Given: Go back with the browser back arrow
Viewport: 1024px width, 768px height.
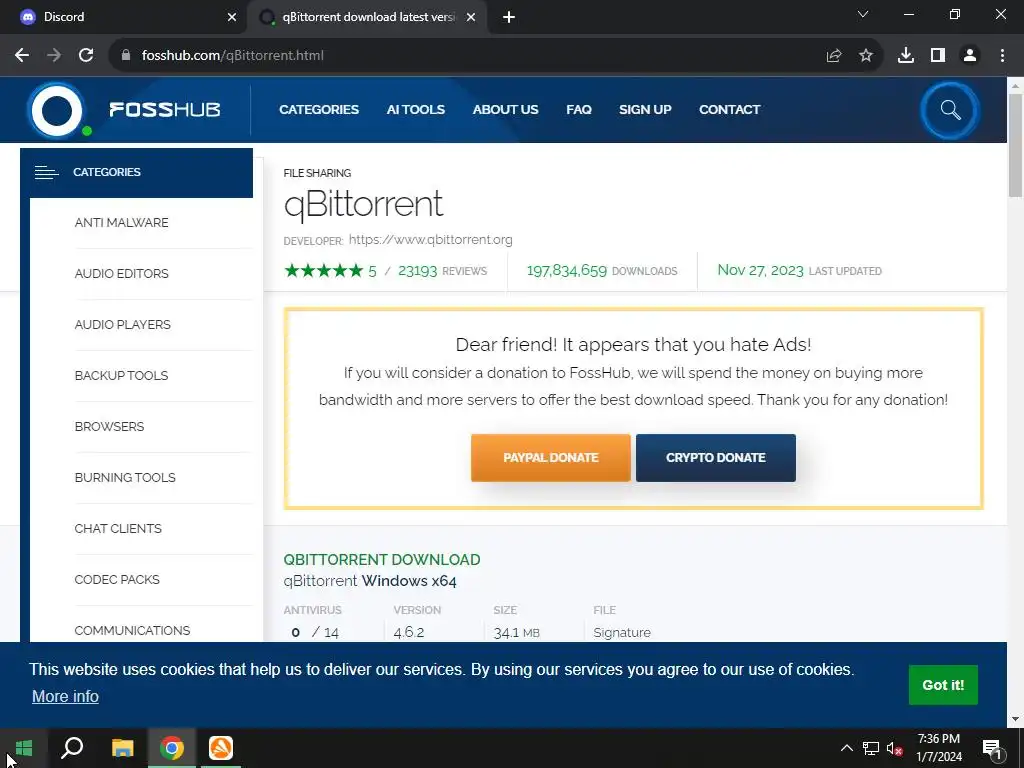Looking at the screenshot, I should (22, 56).
